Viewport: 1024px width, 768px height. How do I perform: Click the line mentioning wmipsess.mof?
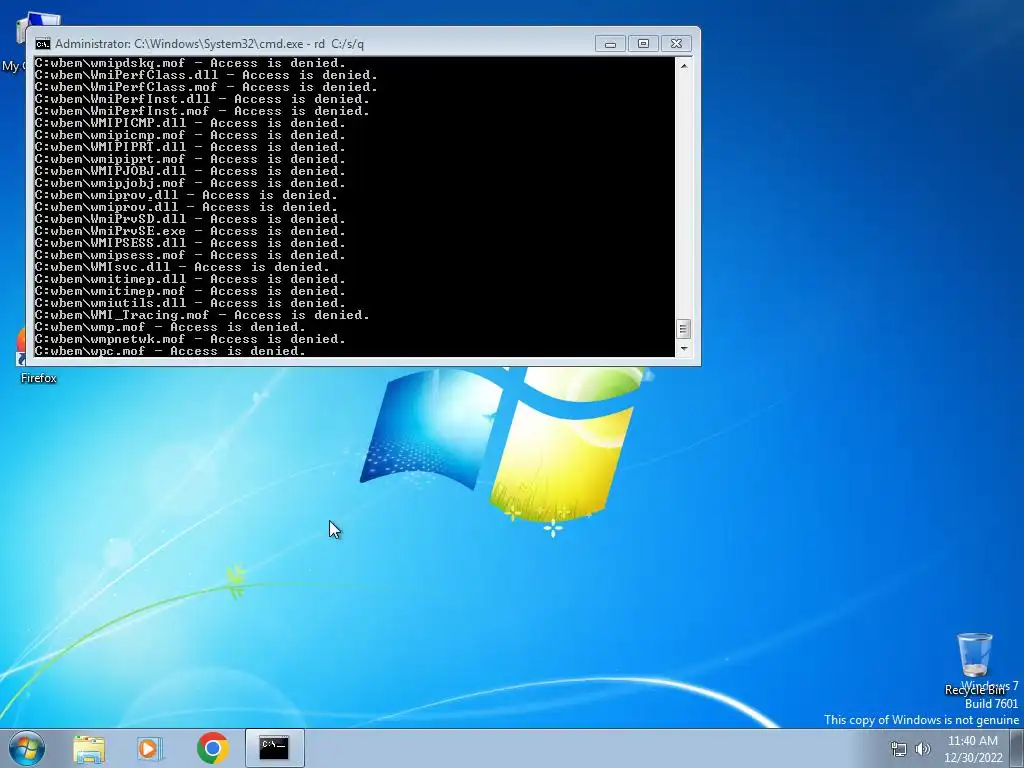pyautogui.click(x=190, y=255)
